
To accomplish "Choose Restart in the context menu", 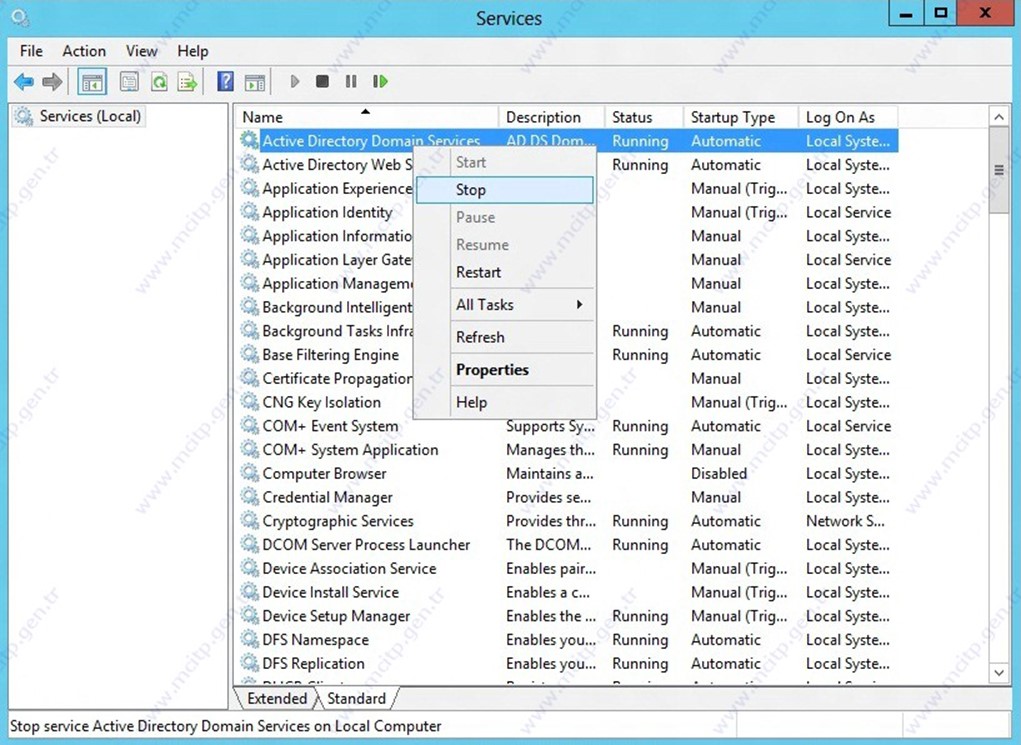I will coord(505,272).
